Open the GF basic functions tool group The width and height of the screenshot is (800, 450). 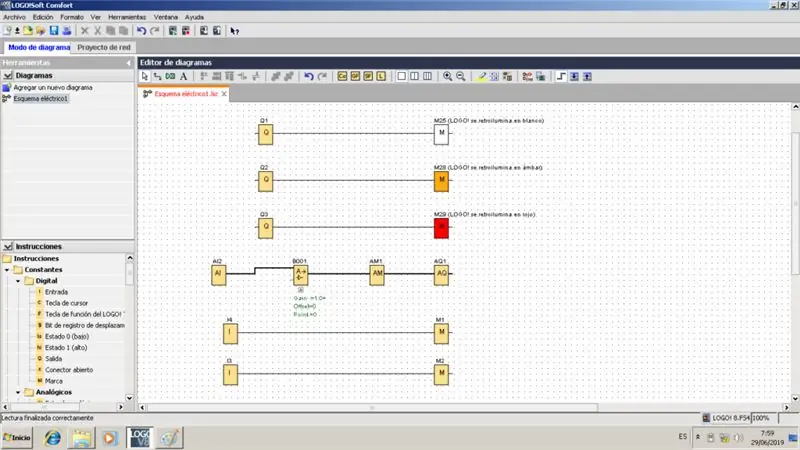[355, 77]
